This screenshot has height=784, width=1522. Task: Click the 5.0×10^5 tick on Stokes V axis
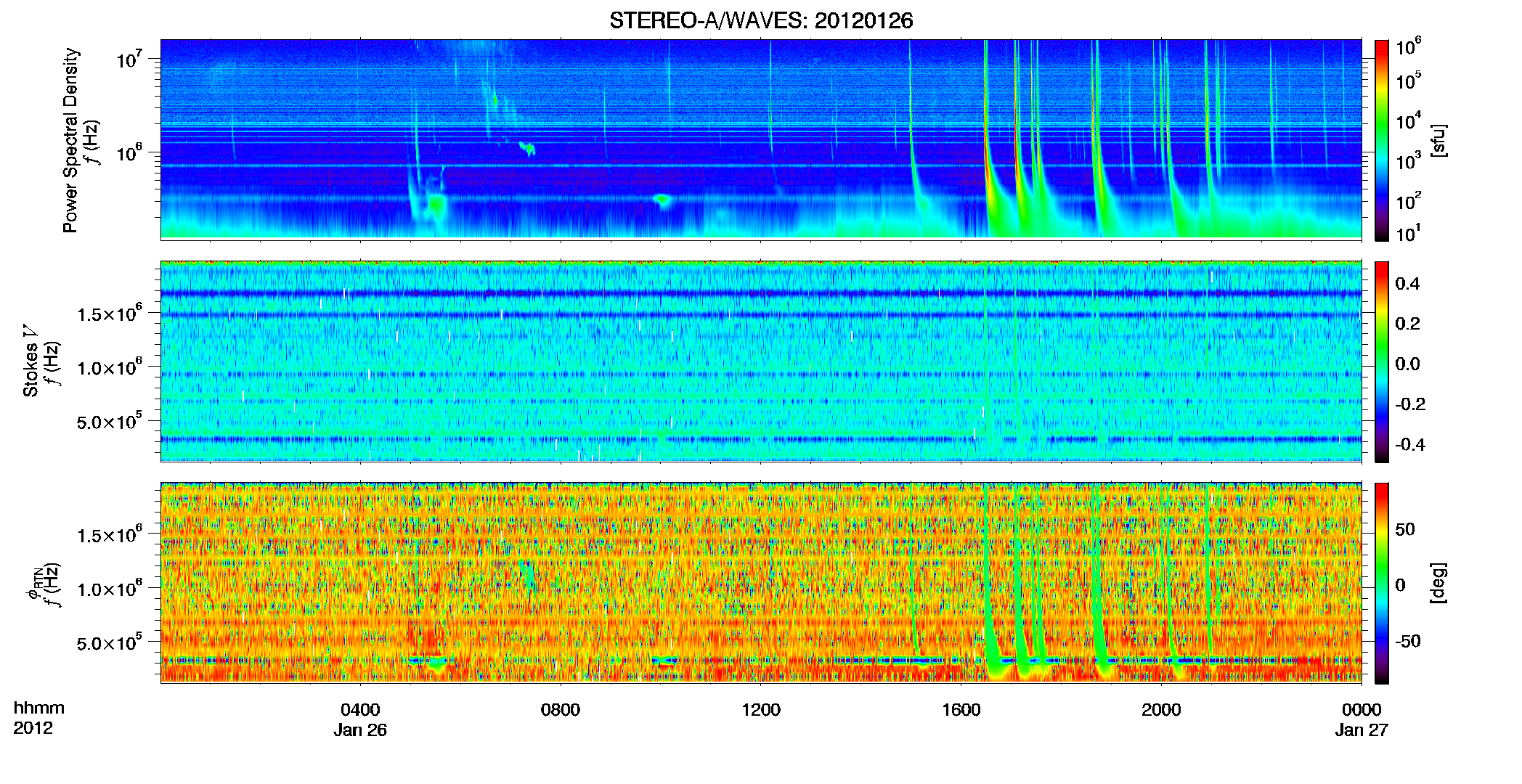110,420
